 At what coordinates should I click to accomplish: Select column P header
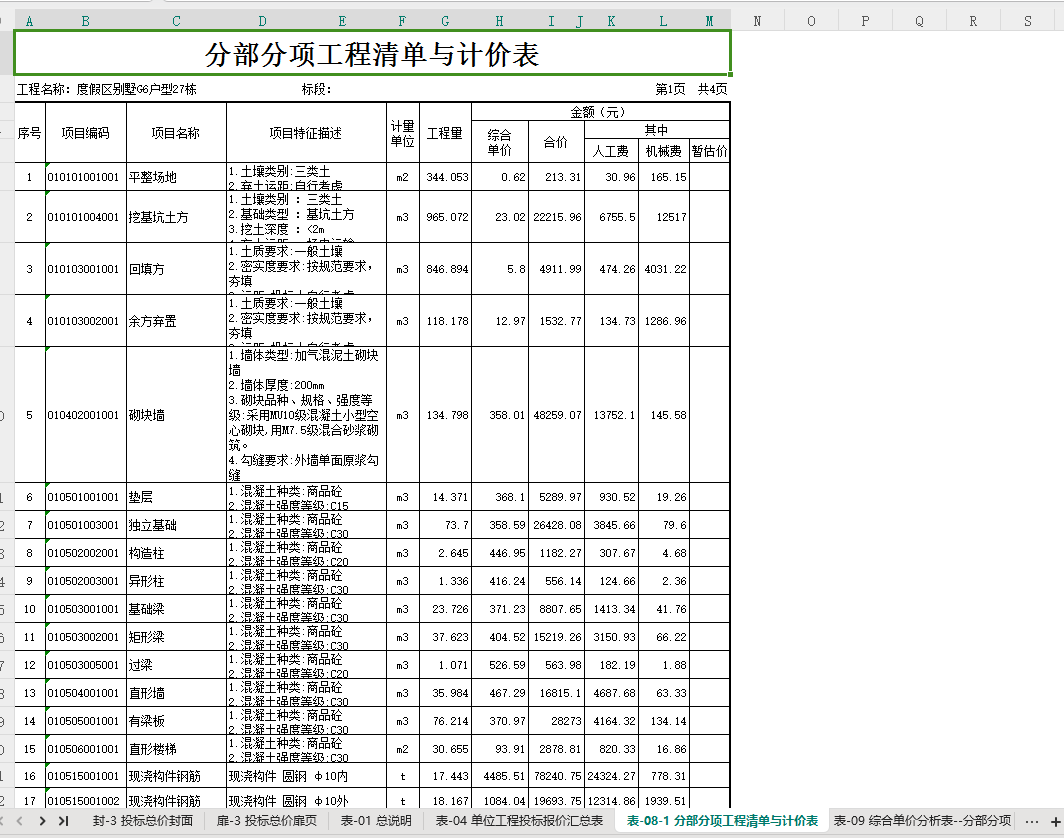tap(865, 21)
